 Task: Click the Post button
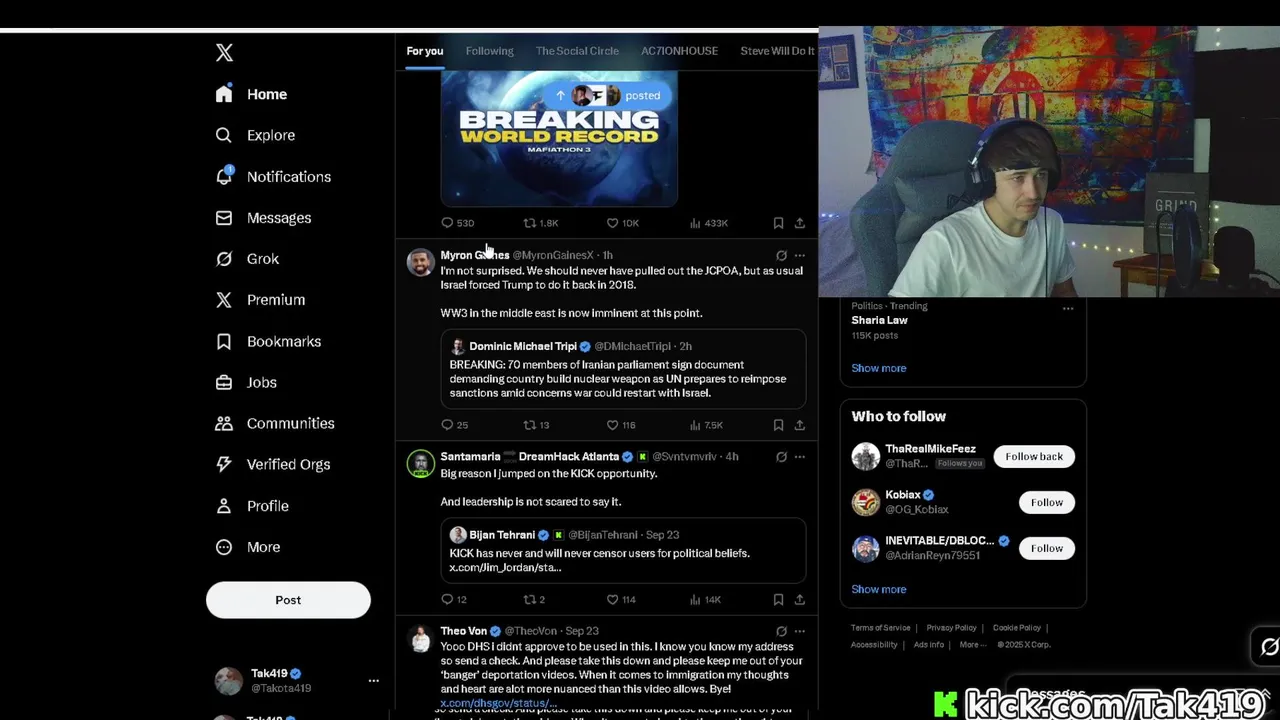(x=288, y=600)
